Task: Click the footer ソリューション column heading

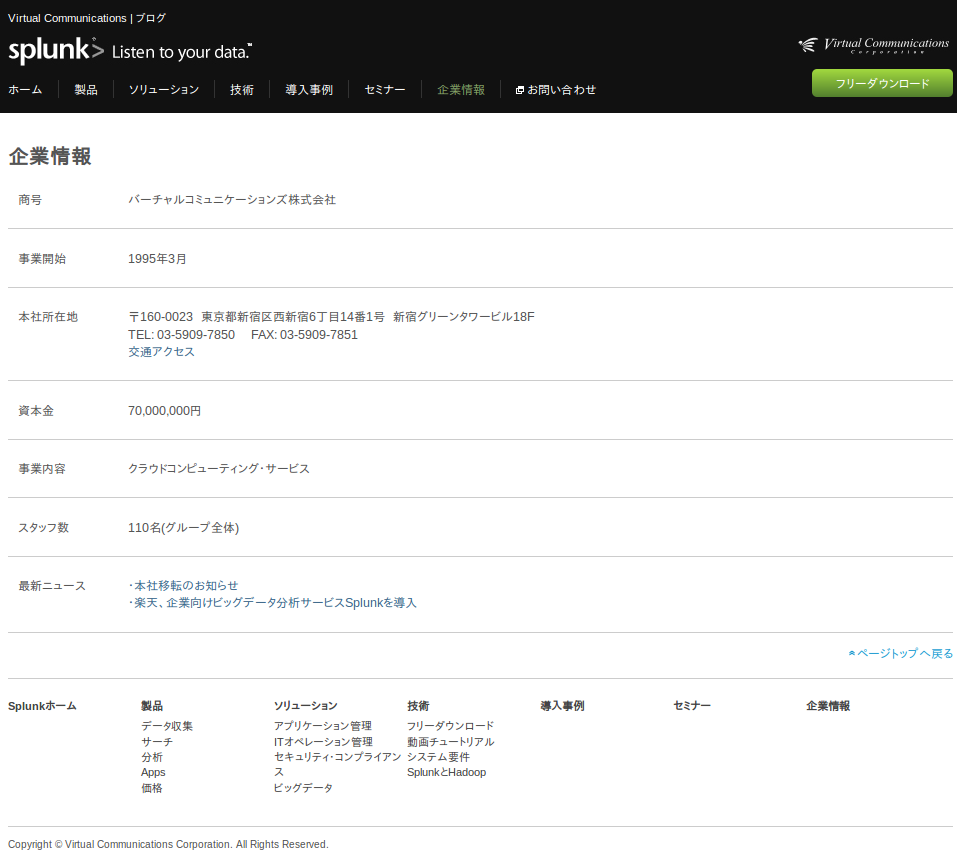Action: click(x=306, y=706)
